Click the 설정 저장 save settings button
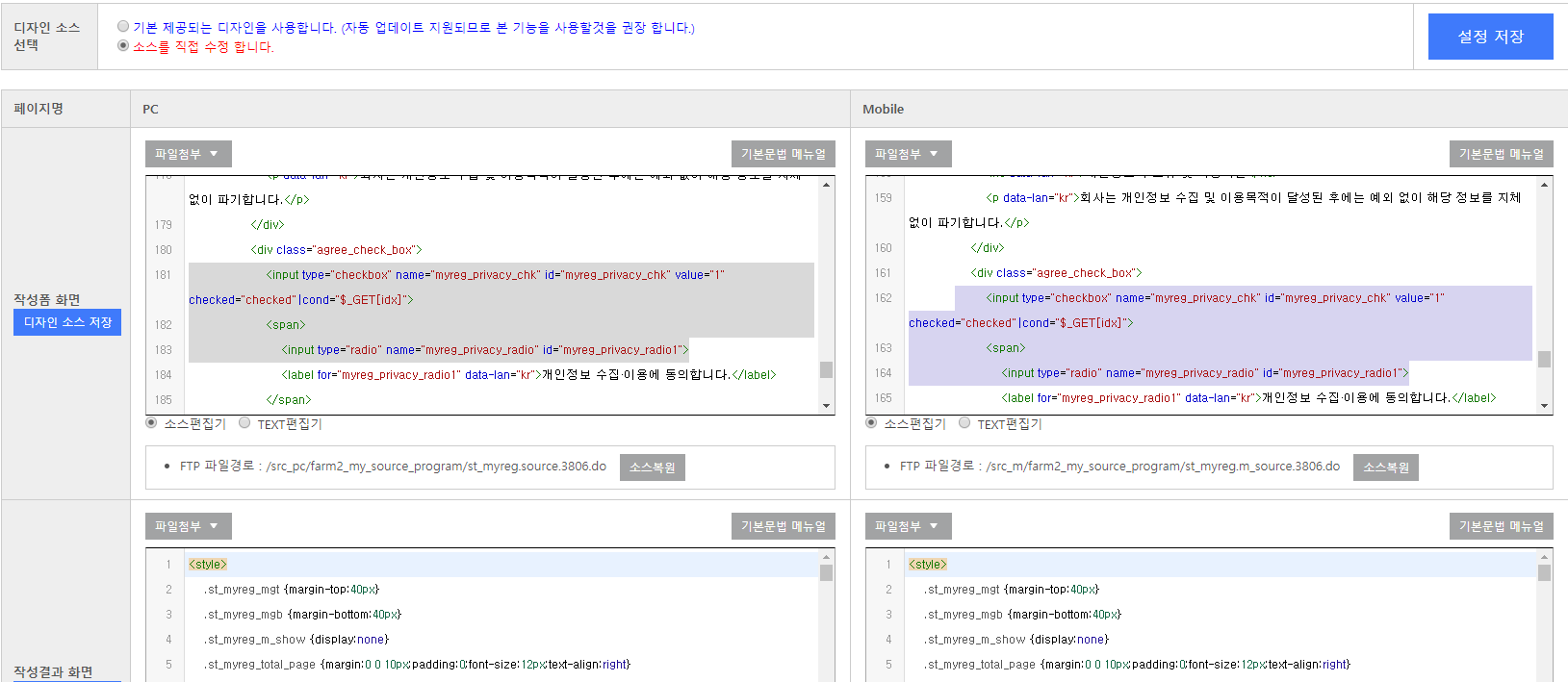The image size is (1568, 682). point(1490,37)
